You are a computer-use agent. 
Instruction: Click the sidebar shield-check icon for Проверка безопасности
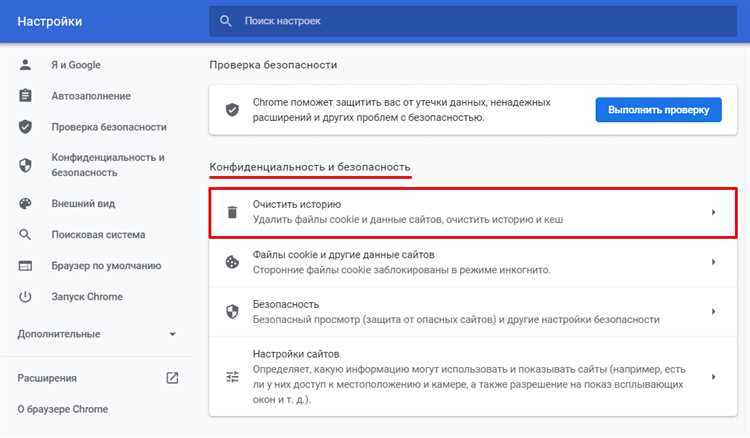point(25,127)
